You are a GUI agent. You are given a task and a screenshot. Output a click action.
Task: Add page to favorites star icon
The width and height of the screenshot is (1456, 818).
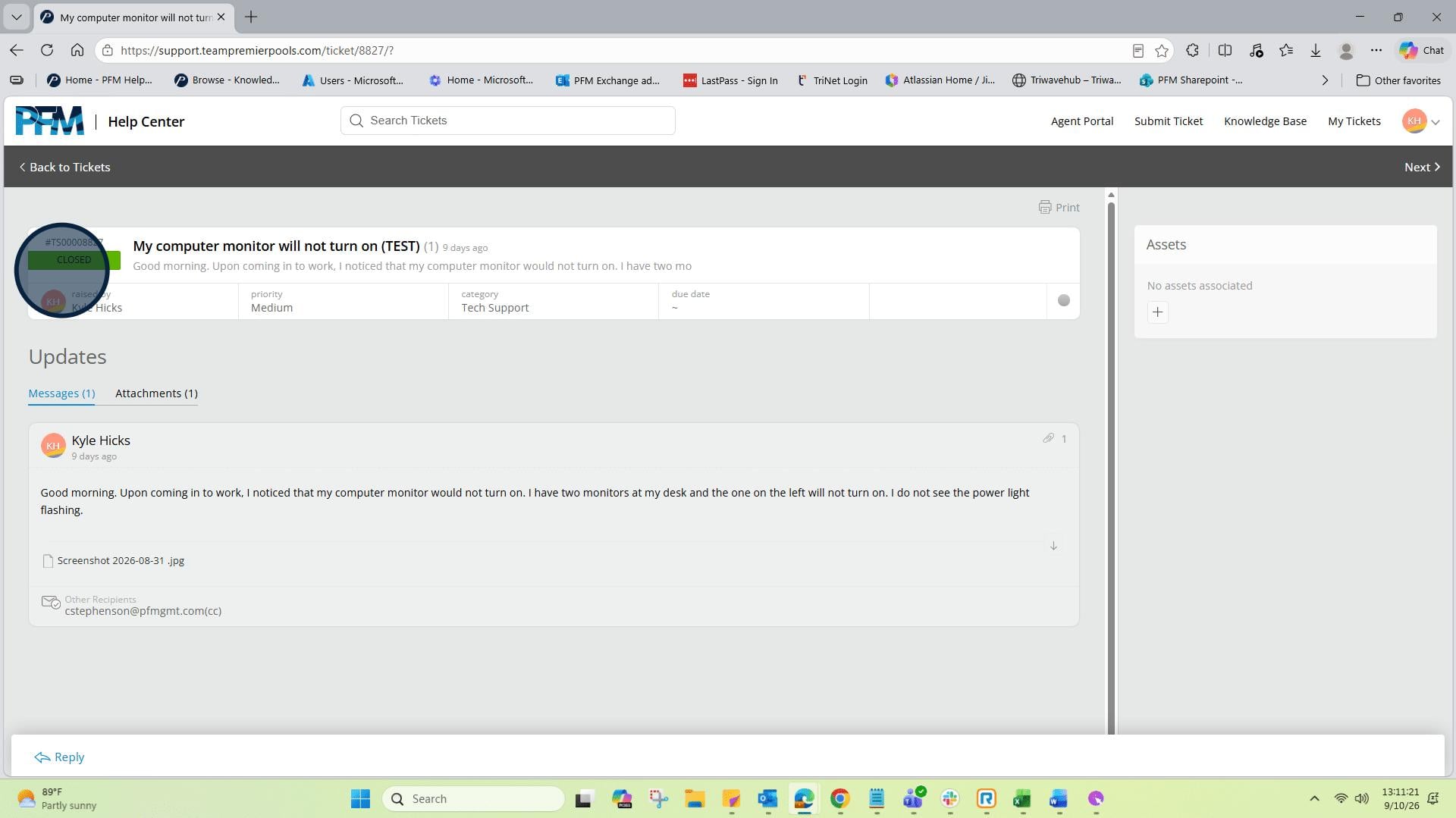pyautogui.click(x=1161, y=50)
